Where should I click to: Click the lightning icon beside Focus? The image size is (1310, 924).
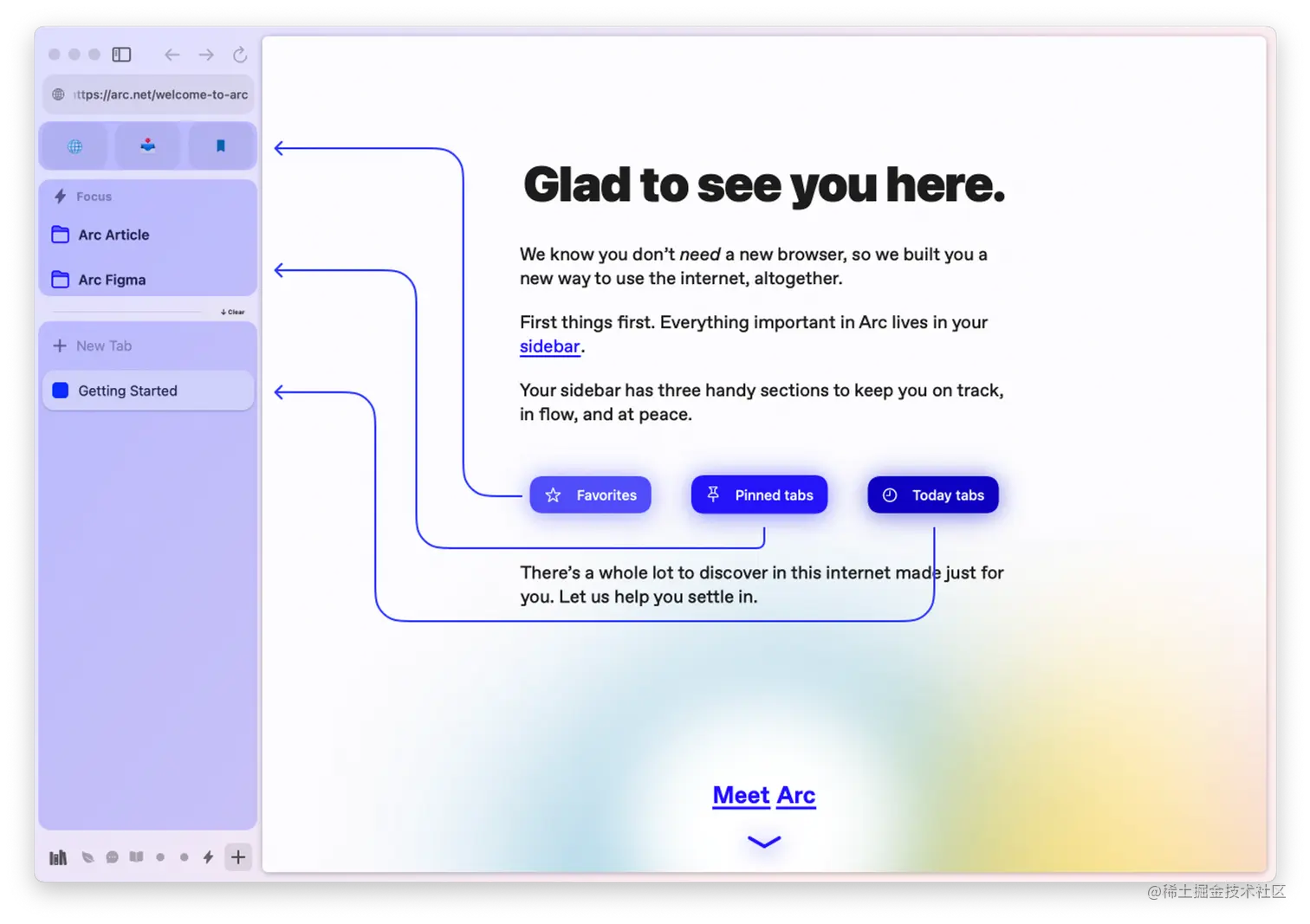pos(60,197)
